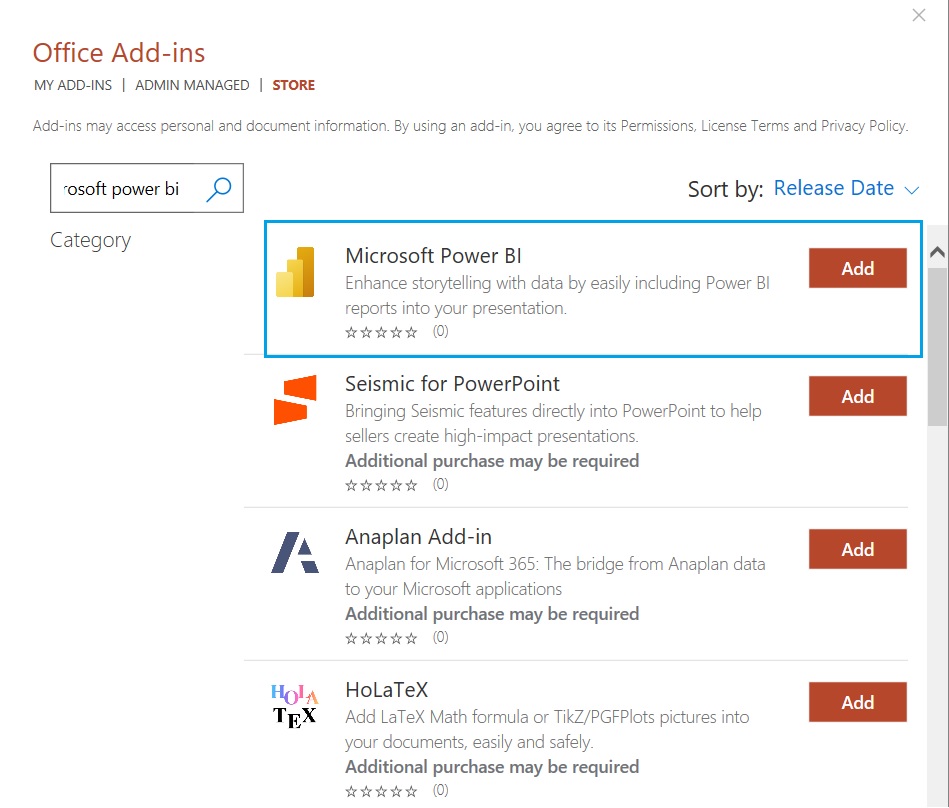Add Seismic for PowerPoint
The image size is (949, 808).
pos(857,396)
